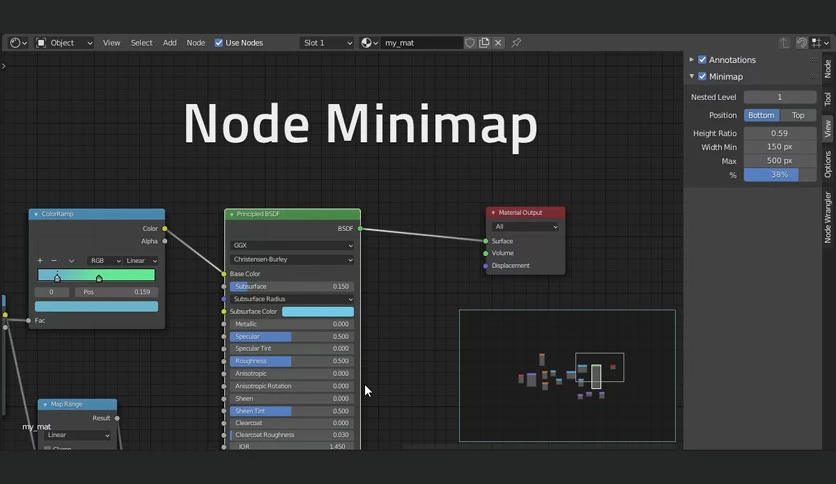Click the minus icon in ColorRamp
Image resolution: width=836 pixels, height=484 pixels.
coord(54,261)
